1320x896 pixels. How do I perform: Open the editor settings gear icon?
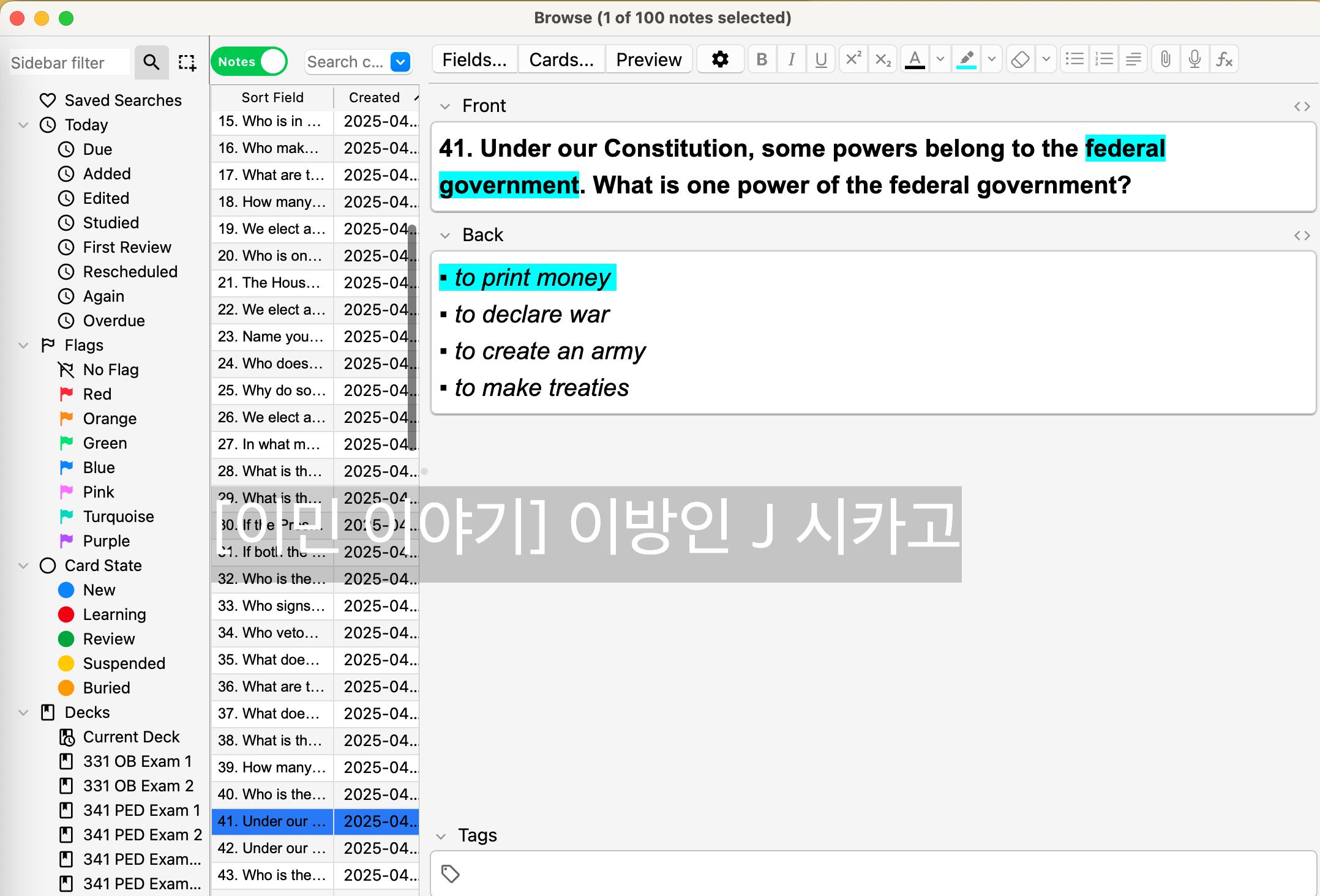click(x=720, y=59)
